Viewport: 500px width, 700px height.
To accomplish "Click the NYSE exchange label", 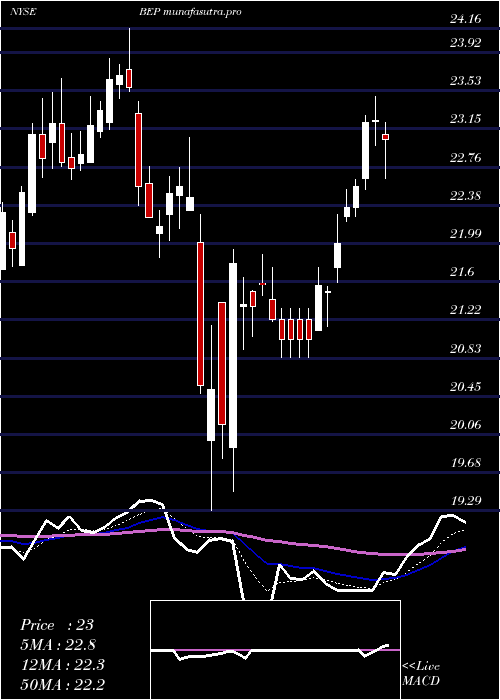I will [23, 12].
